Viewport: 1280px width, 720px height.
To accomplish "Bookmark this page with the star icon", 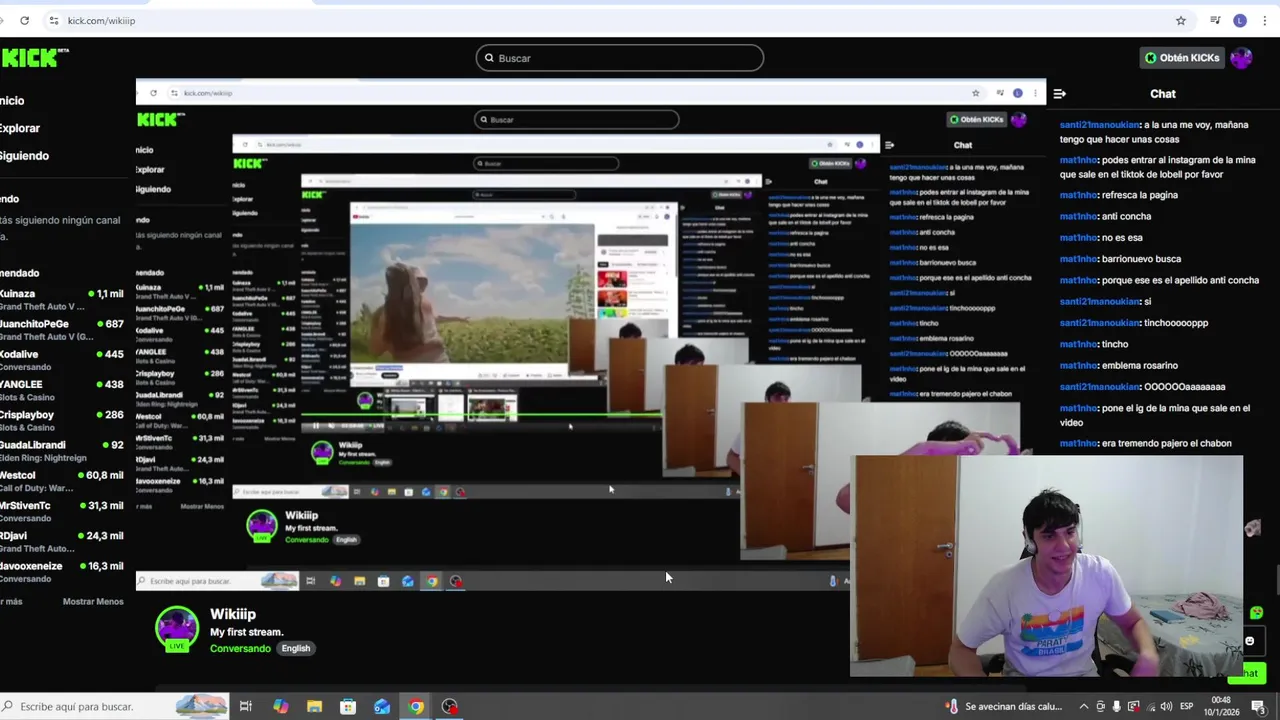I will click(x=1181, y=20).
